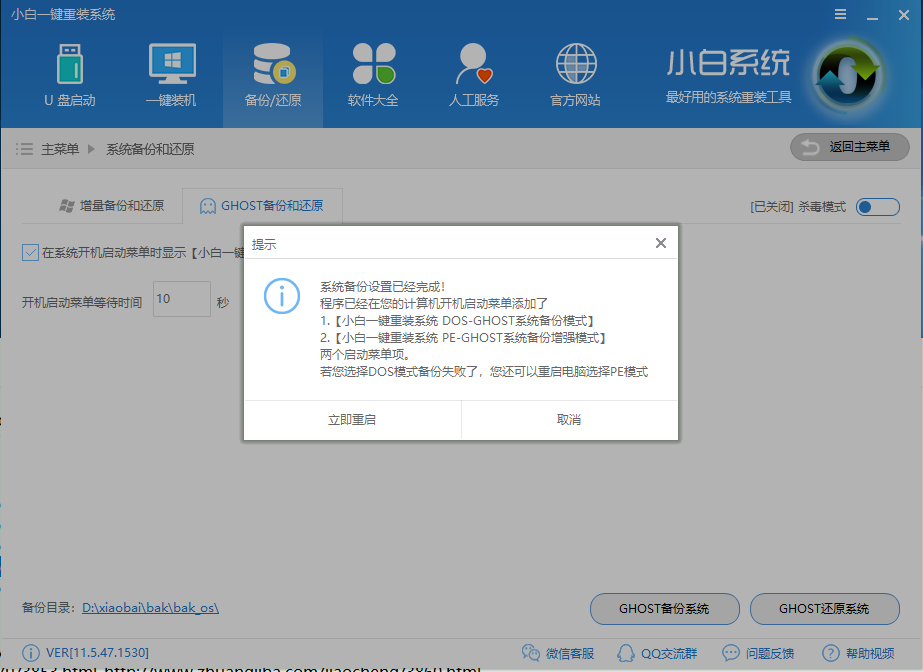Viewport: 923px width, 672px height.
Task: Open 问题反馈 feedback
Action: click(760, 653)
